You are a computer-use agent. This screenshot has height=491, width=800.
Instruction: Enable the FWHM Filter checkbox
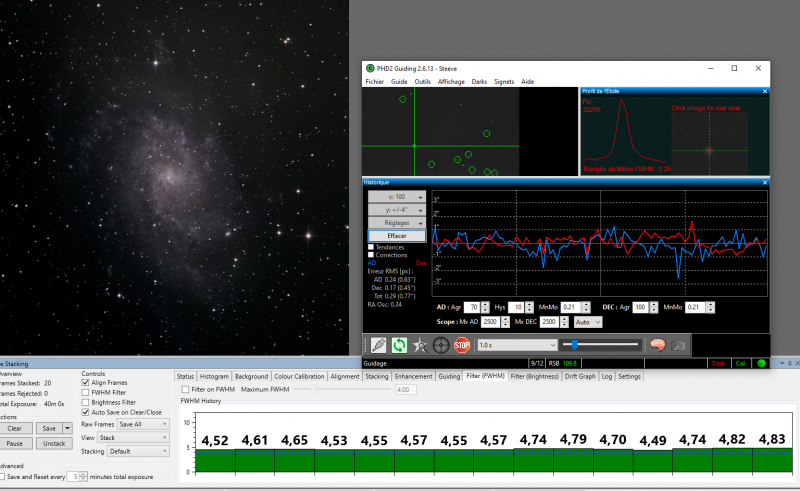click(85, 392)
